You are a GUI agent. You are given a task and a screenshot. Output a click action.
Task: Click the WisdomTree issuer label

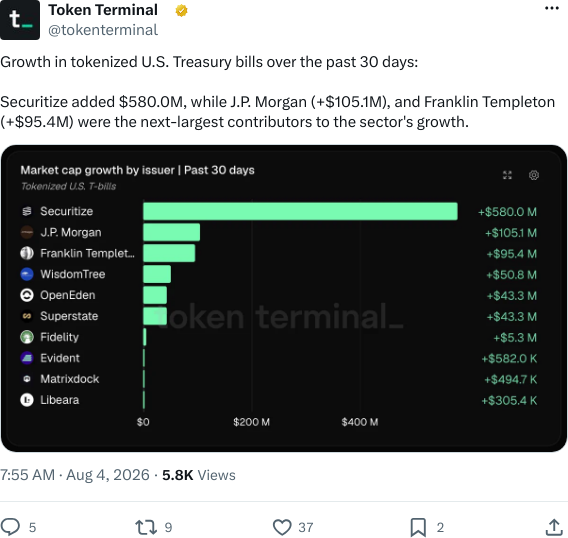[72, 274]
